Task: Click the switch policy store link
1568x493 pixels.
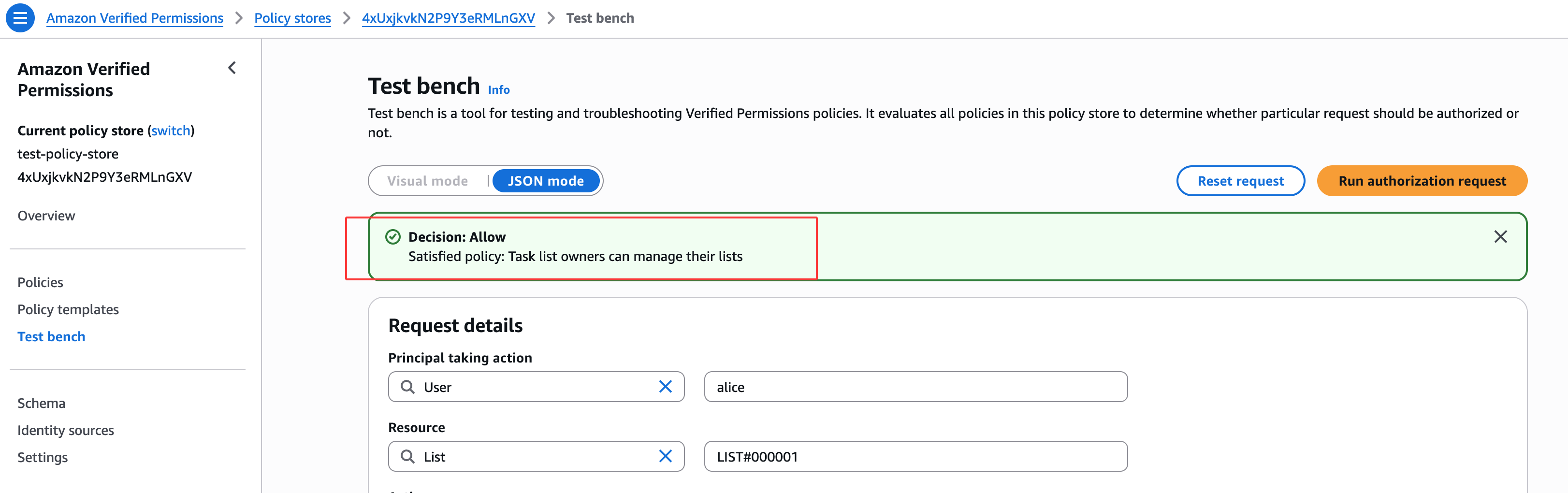Action: (x=171, y=131)
